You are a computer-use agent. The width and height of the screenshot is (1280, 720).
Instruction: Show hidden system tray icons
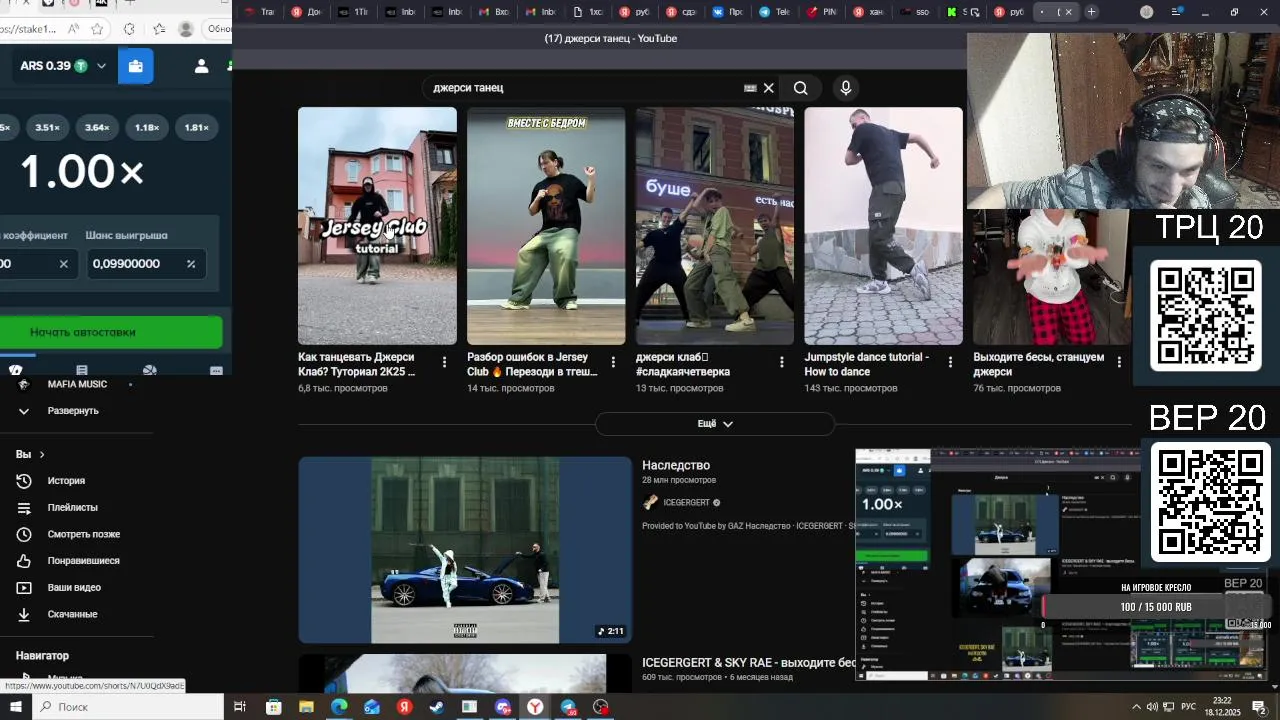[1136, 707]
